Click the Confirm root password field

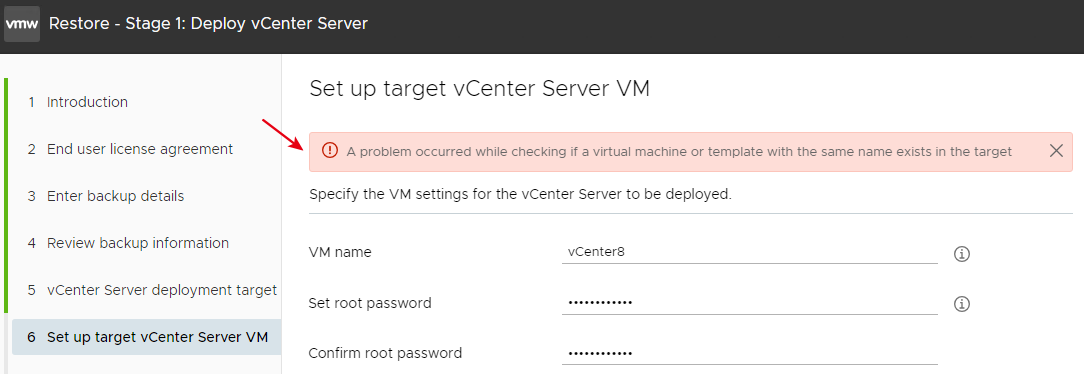pyautogui.click(x=749, y=353)
